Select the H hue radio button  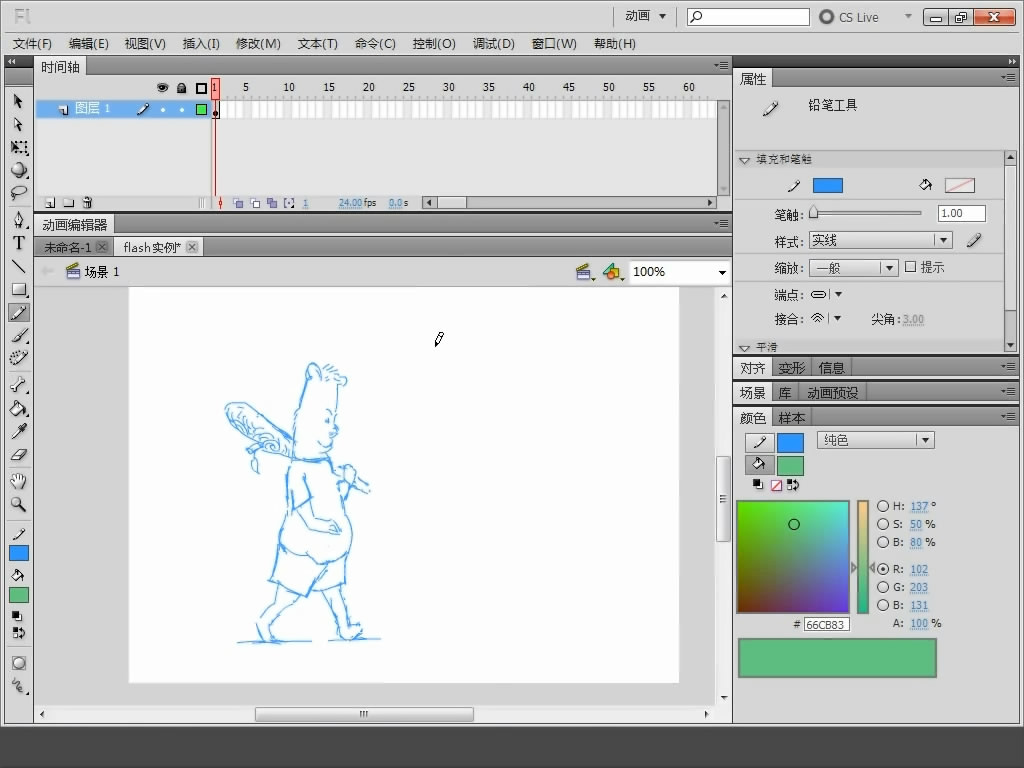(883, 506)
